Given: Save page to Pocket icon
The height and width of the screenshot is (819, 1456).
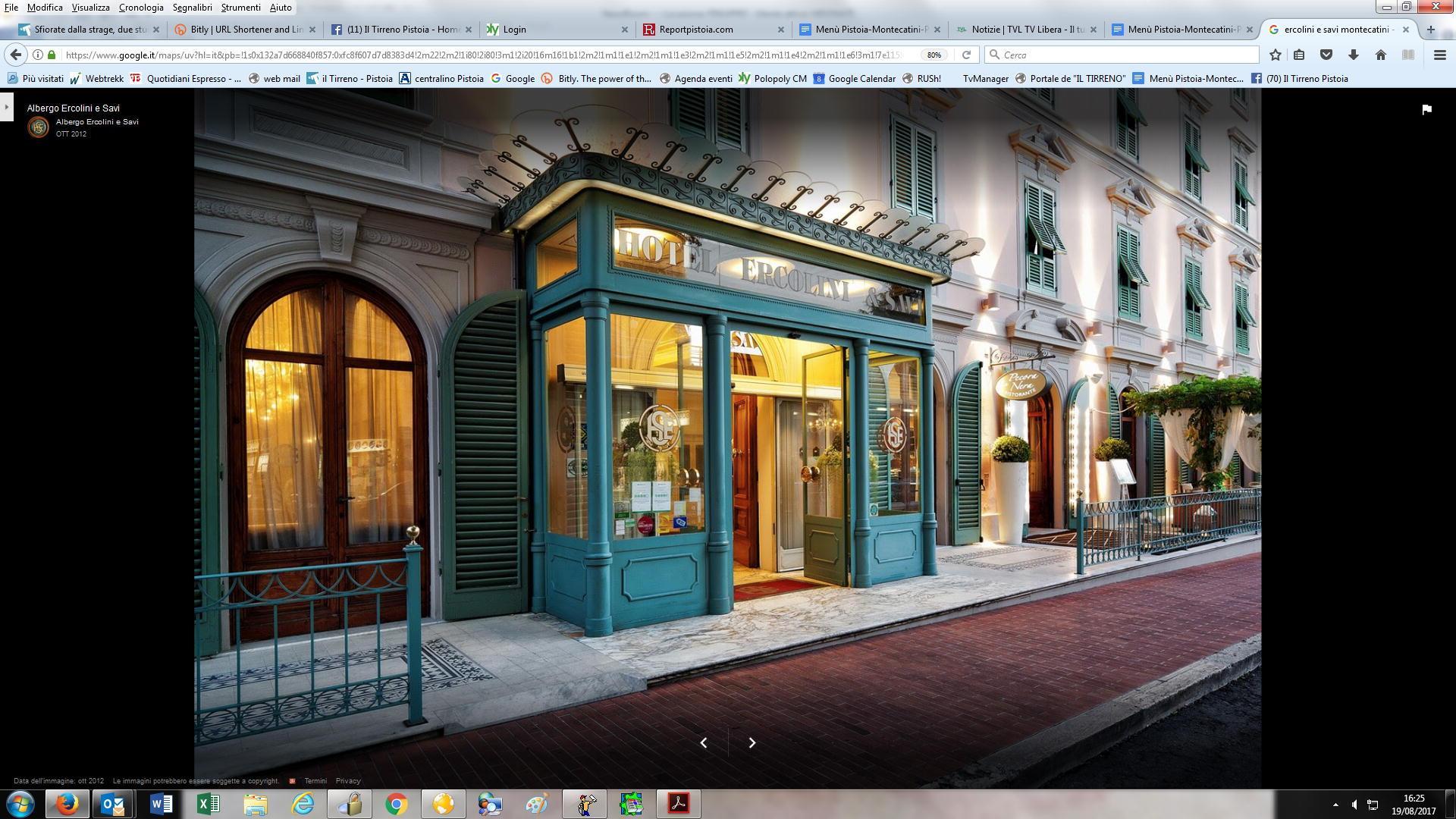Looking at the screenshot, I should pyautogui.click(x=1326, y=55).
